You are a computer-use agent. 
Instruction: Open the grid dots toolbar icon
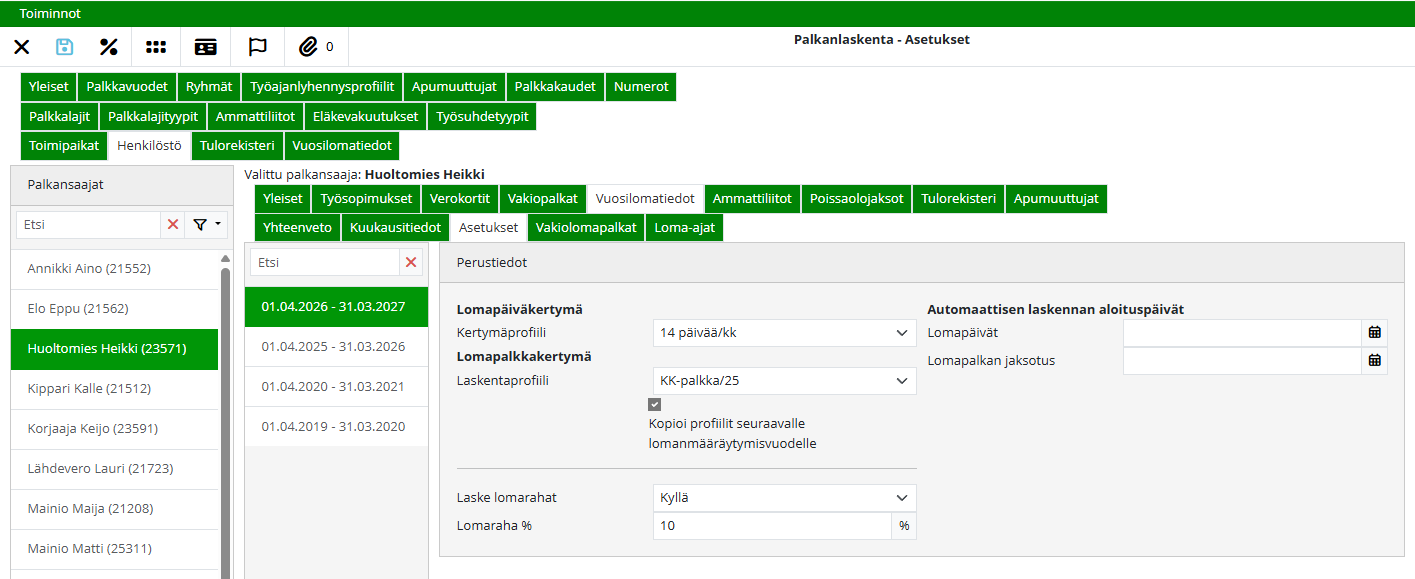click(x=156, y=46)
